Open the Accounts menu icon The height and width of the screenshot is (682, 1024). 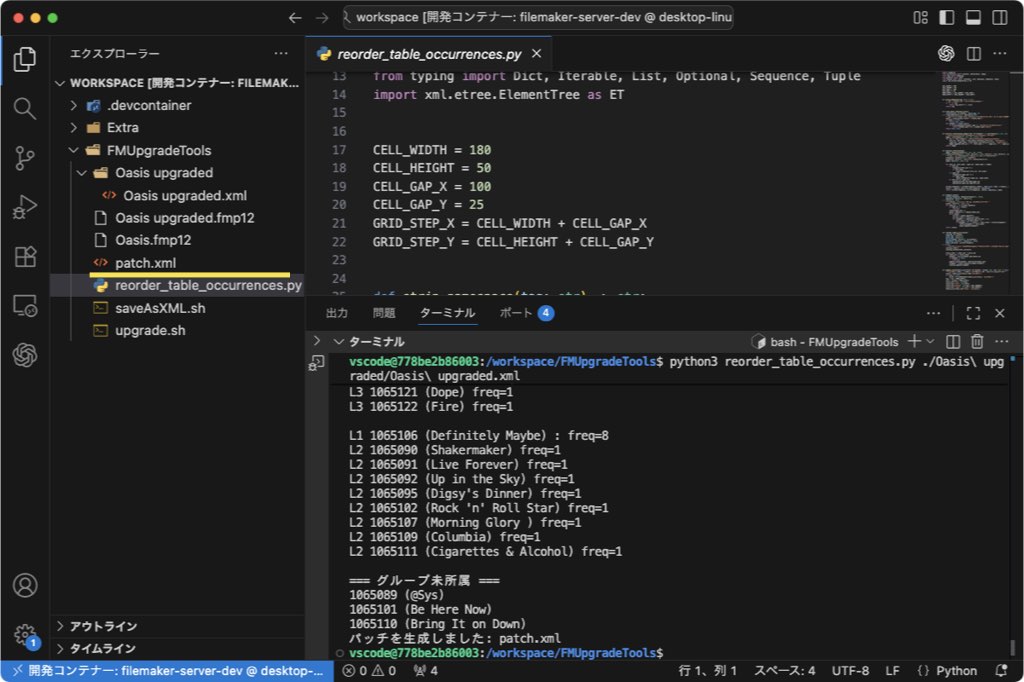click(25, 585)
